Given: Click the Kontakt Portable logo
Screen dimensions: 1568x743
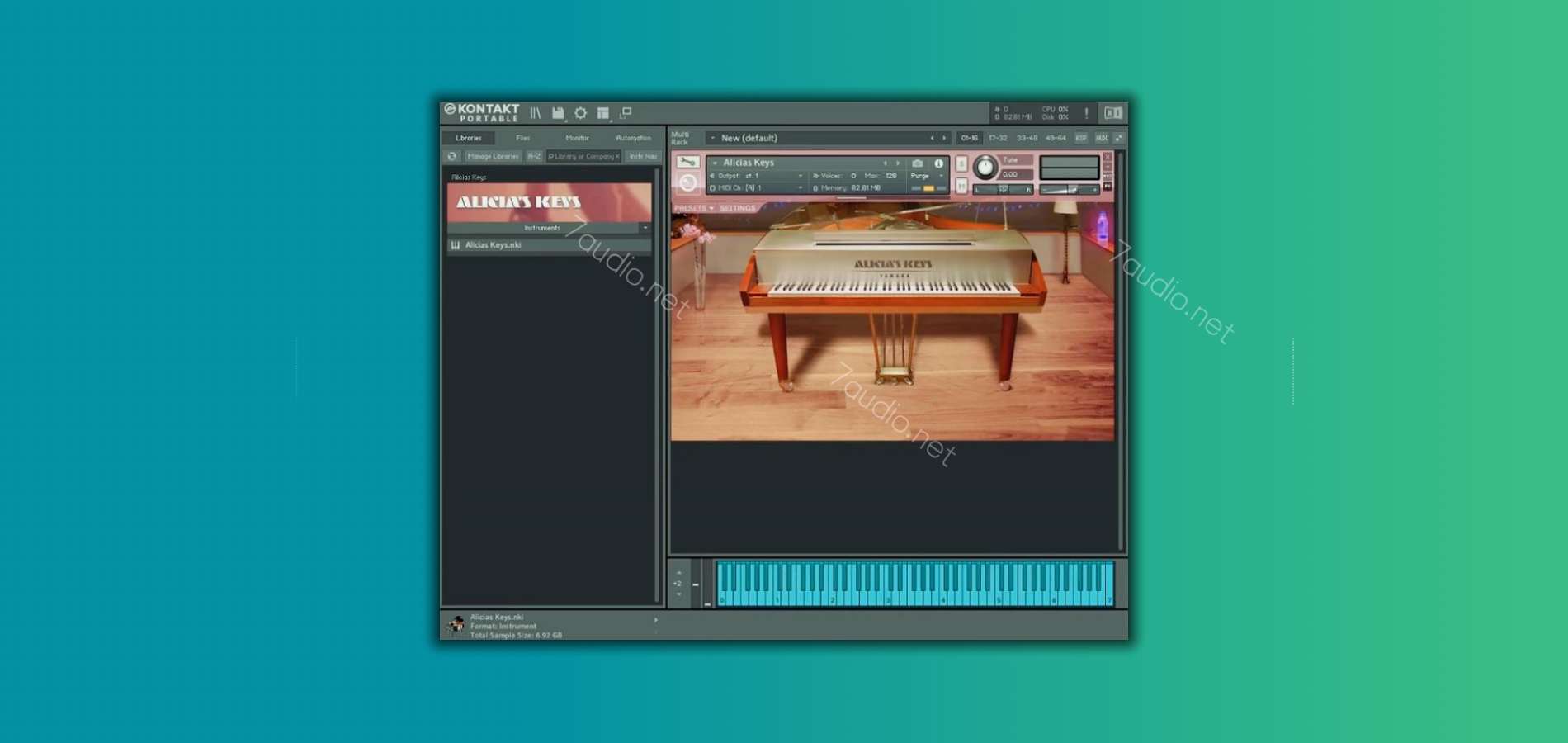Looking at the screenshot, I should (x=482, y=113).
